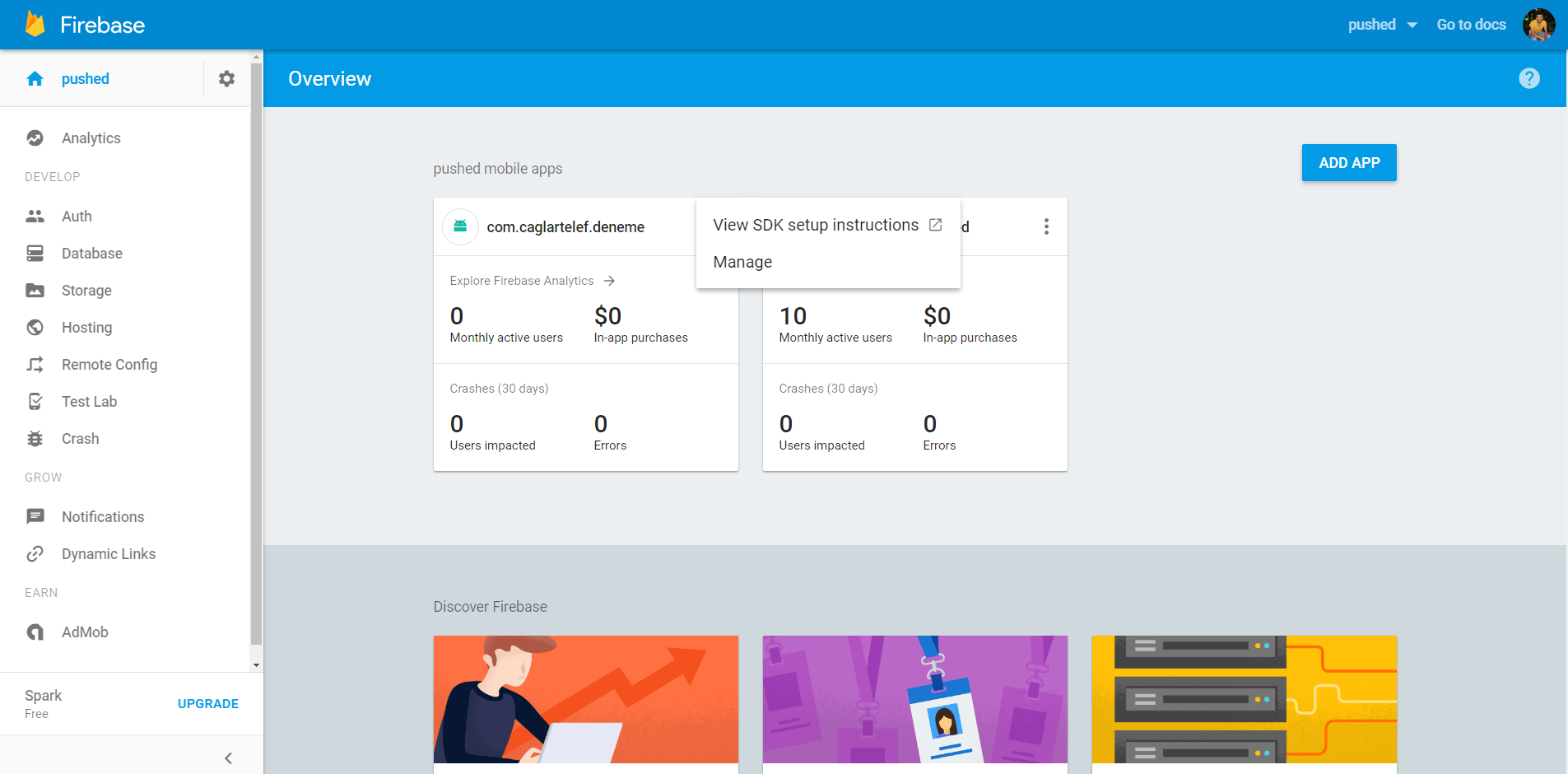Click the Remote Config icon
This screenshot has height=774, width=1568.
[x=35, y=365]
